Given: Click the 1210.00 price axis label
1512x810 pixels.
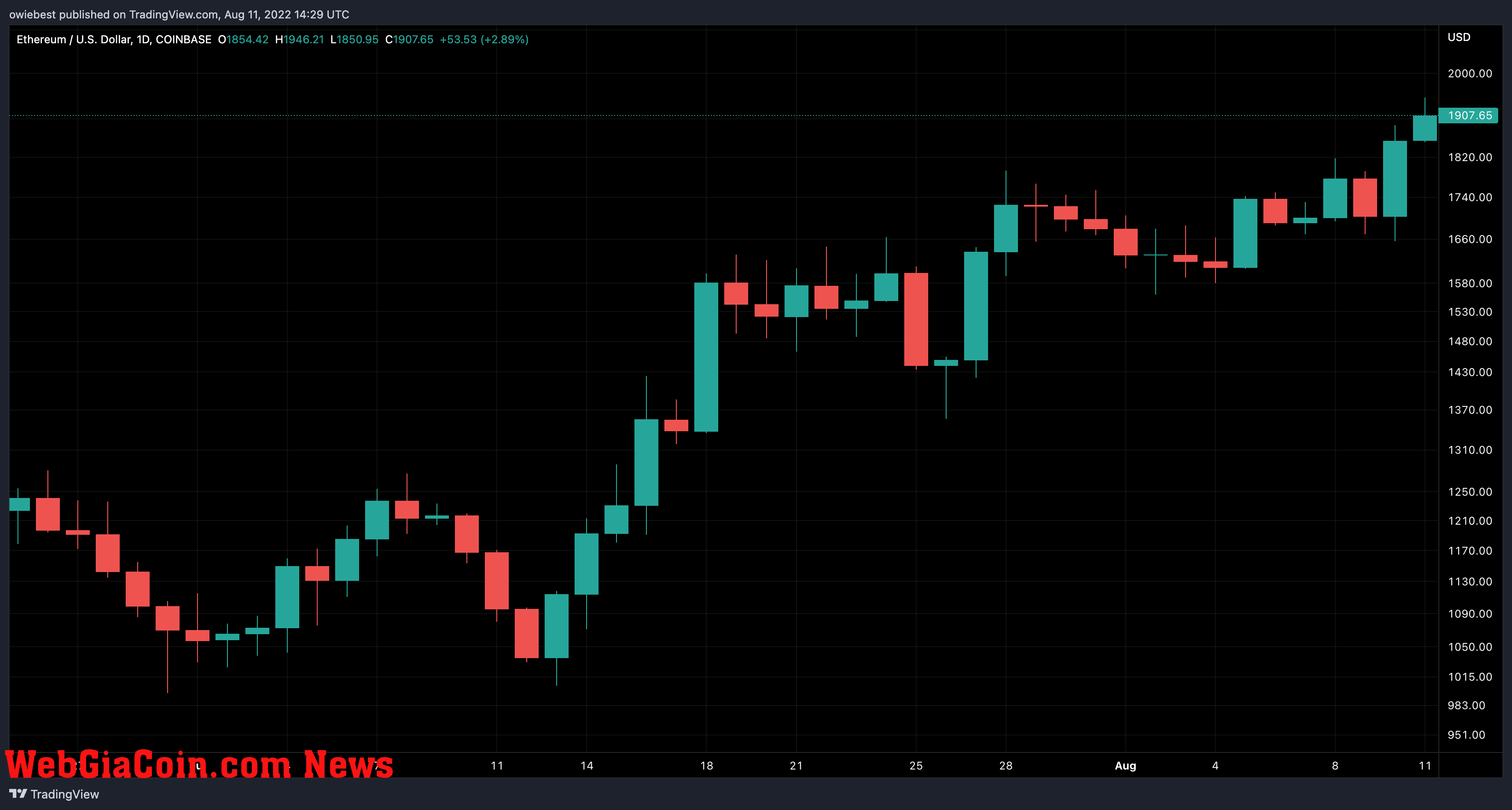Looking at the screenshot, I should coord(1470,521).
